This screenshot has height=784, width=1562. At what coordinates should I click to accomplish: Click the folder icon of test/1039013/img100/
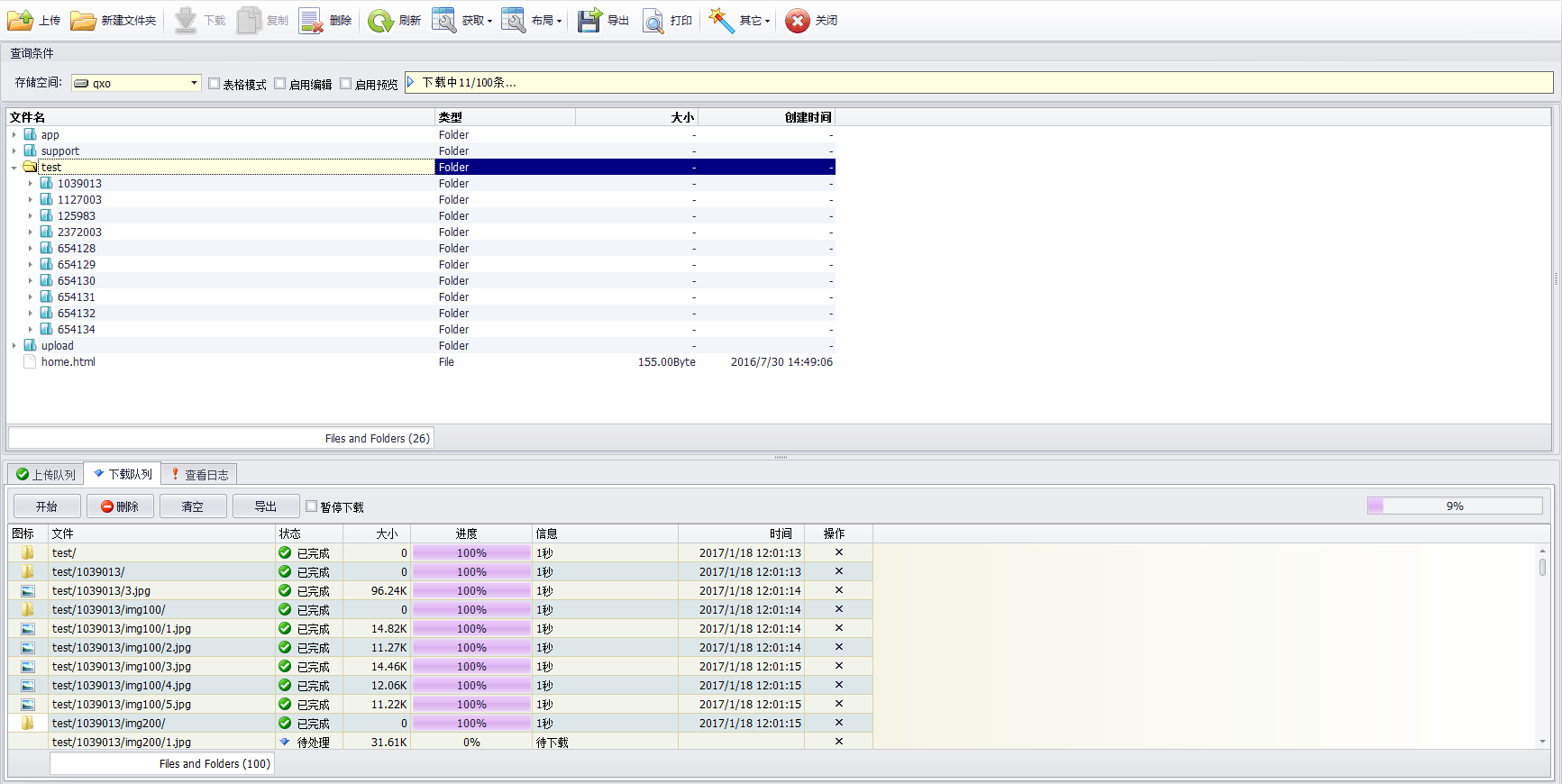tap(28, 609)
